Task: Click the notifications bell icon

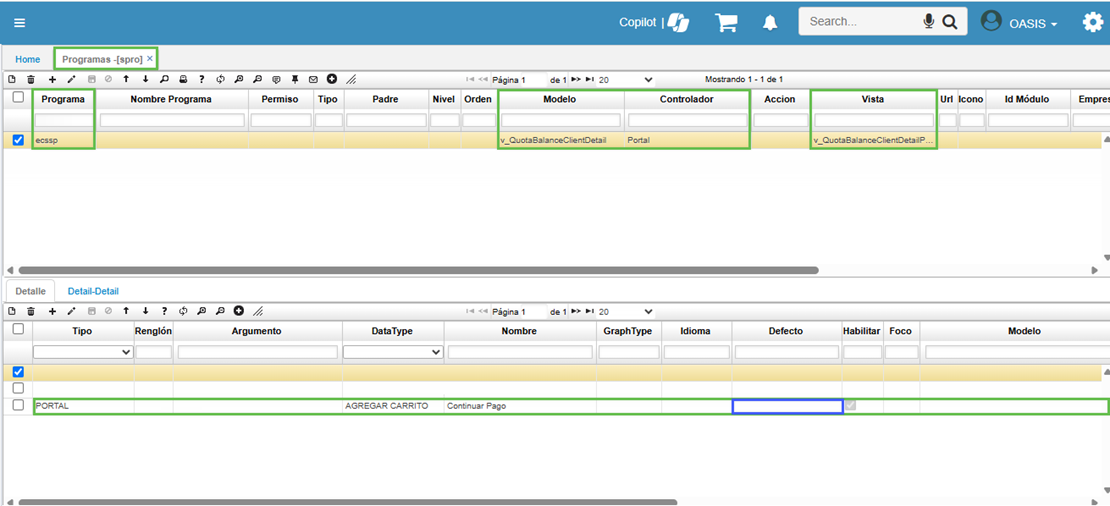Action: pyautogui.click(x=770, y=22)
